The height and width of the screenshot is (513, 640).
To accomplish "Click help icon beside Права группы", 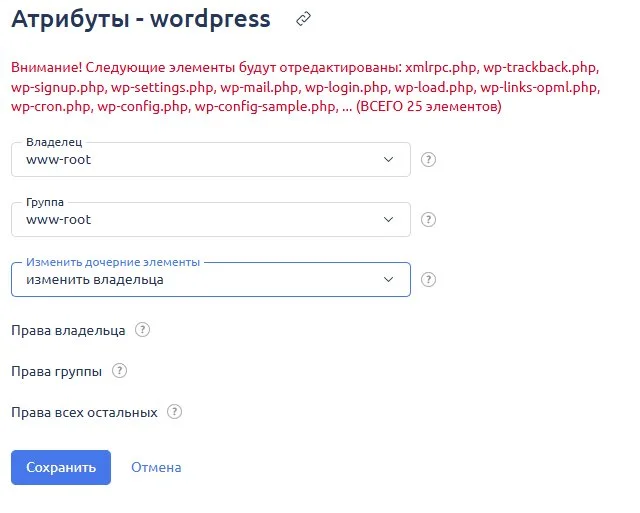I will [119, 371].
